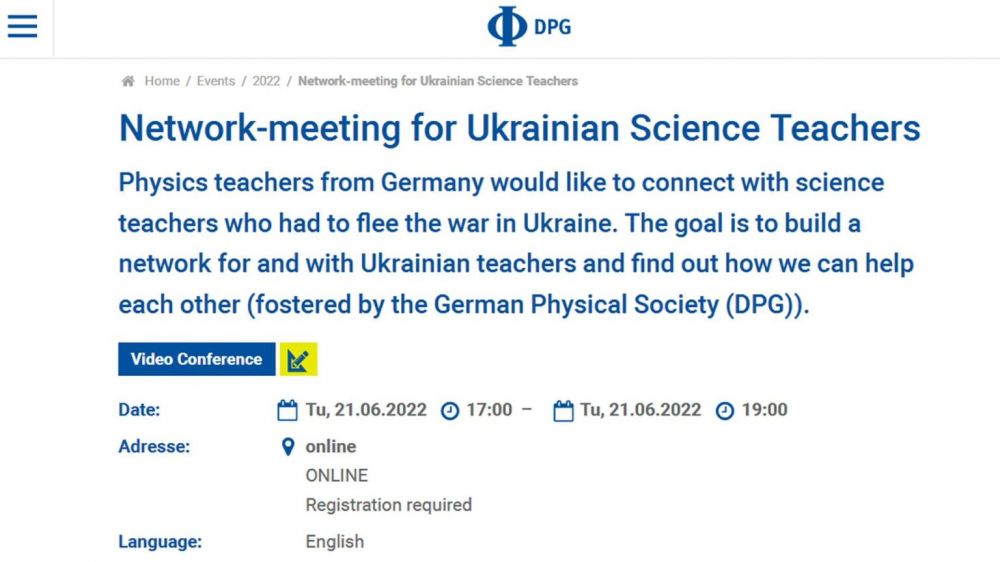Click the clock icon beside 19:00

pyautogui.click(x=725, y=411)
